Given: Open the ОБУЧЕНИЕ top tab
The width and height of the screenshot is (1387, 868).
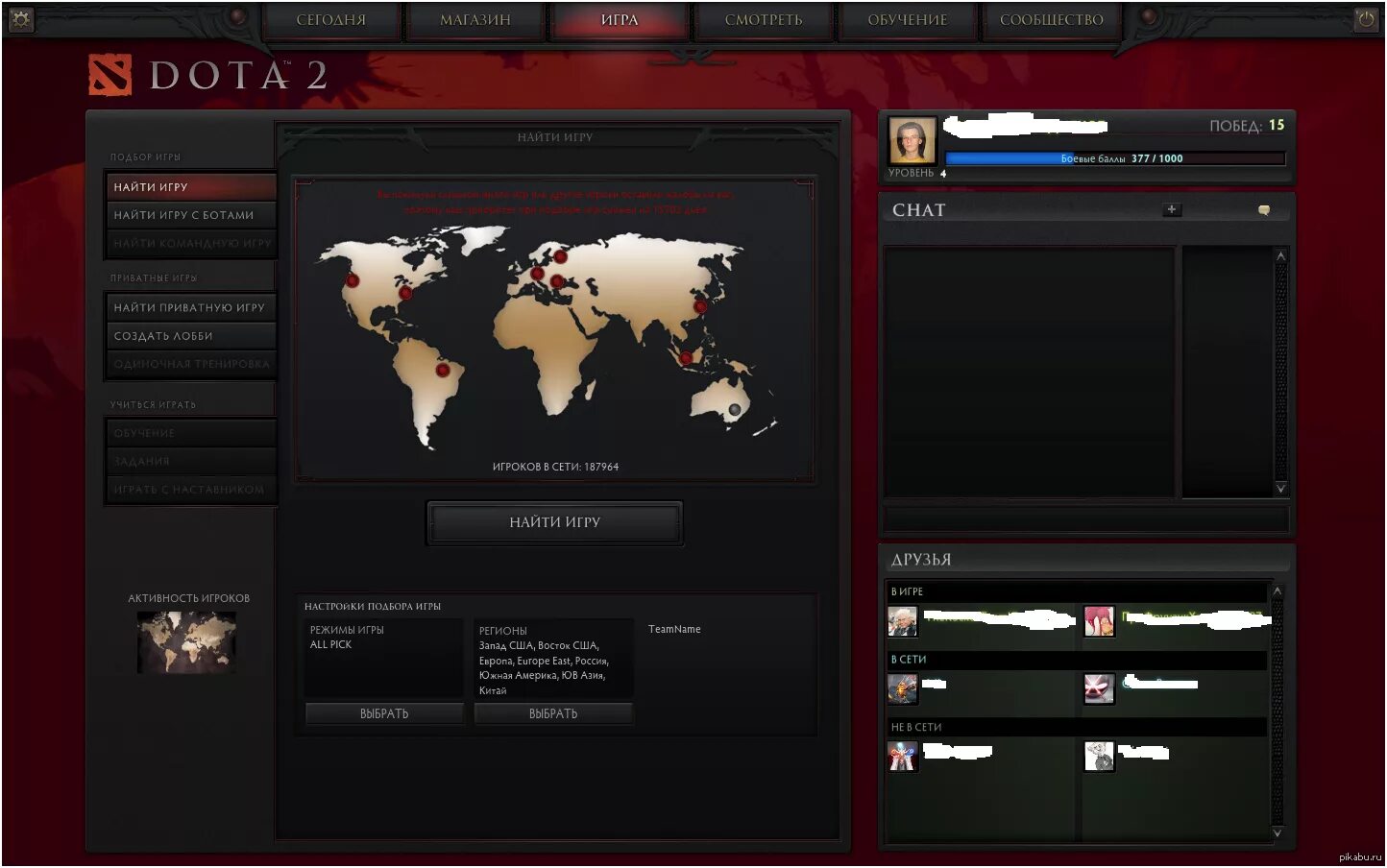Looking at the screenshot, I should click(908, 20).
